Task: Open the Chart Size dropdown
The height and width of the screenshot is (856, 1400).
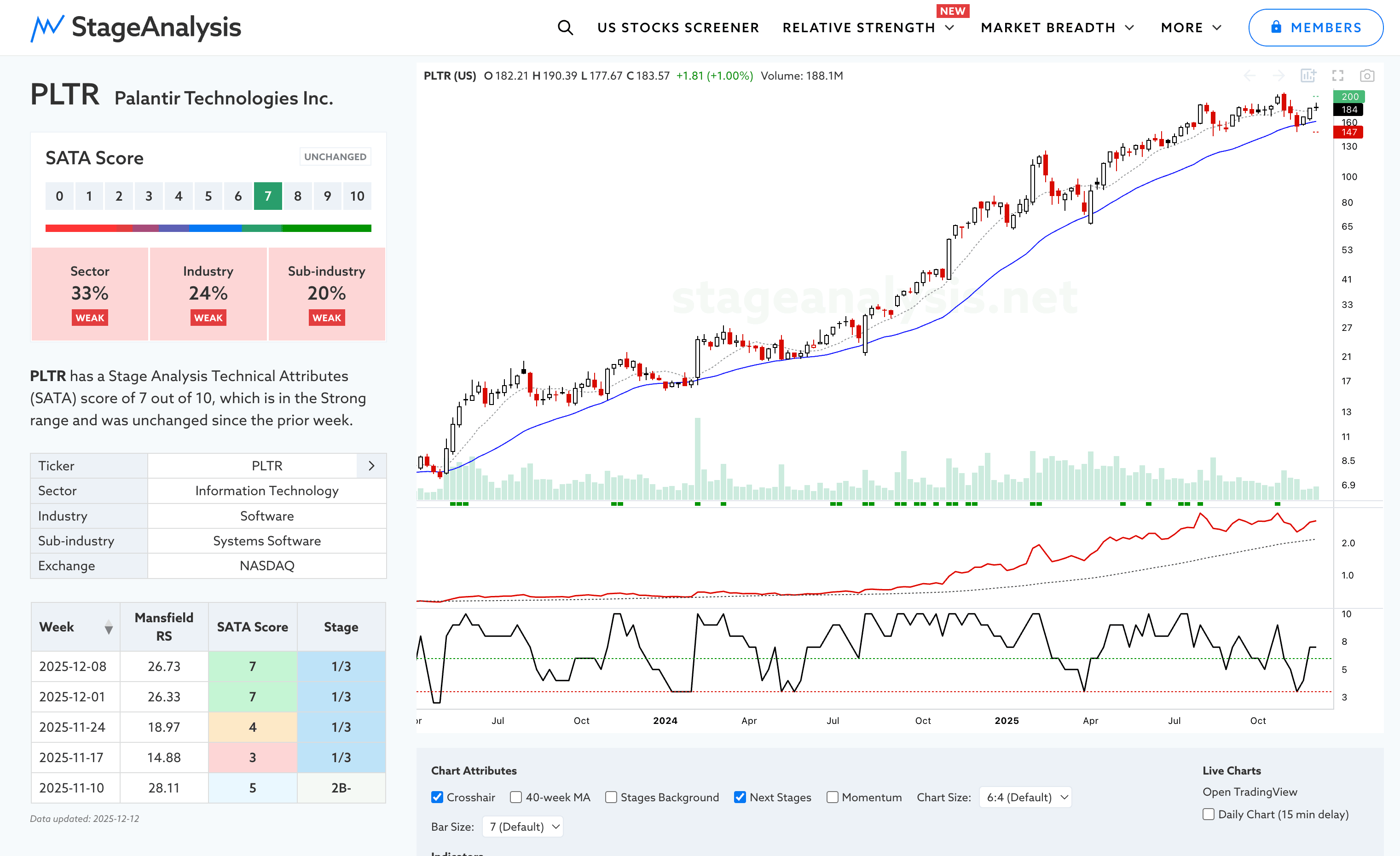Action: coord(1026,797)
